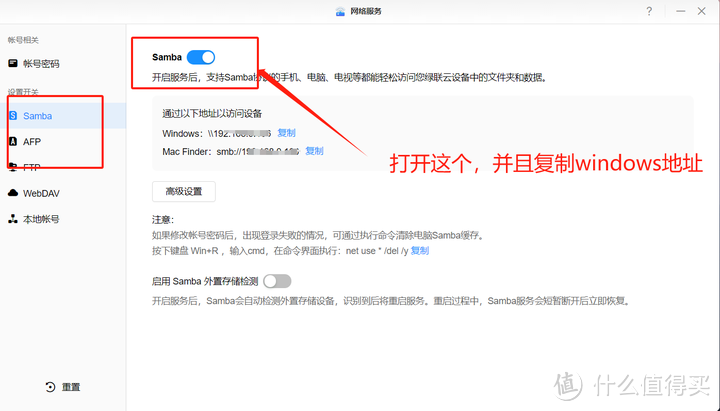The height and width of the screenshot is (411, 720).
Task: Open the 帐号密码 sidebar item
Action: pos(63,64)
